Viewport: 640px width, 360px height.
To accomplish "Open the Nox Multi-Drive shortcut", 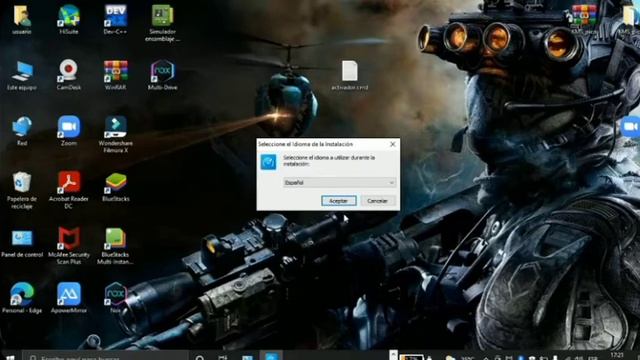I will [162, 75].
